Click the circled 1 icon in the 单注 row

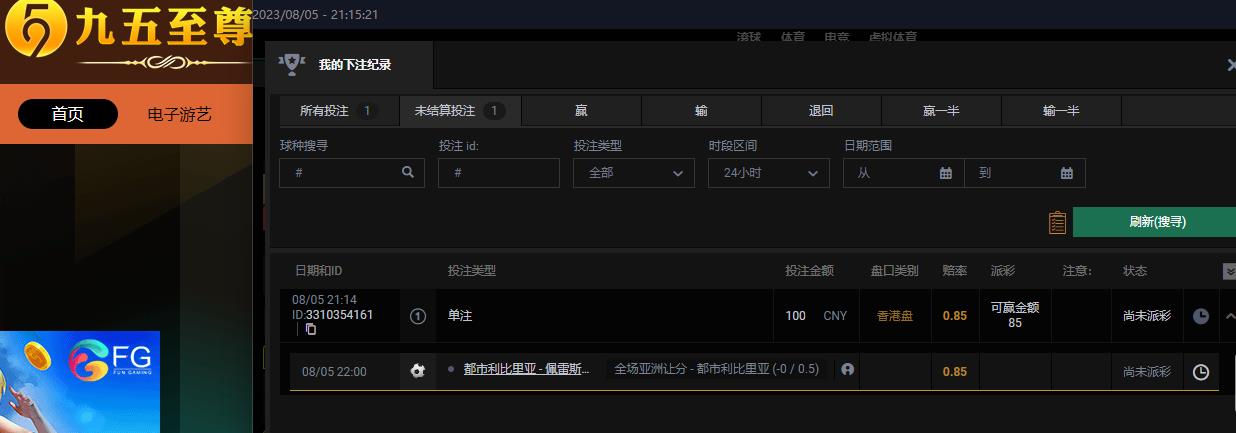[418, 316]
